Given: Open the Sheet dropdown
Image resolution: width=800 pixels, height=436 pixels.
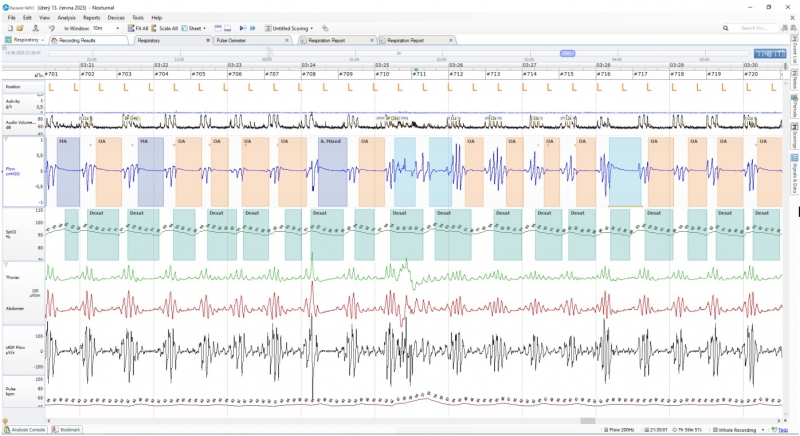Looking at the screenshot, I should (194, 29).
